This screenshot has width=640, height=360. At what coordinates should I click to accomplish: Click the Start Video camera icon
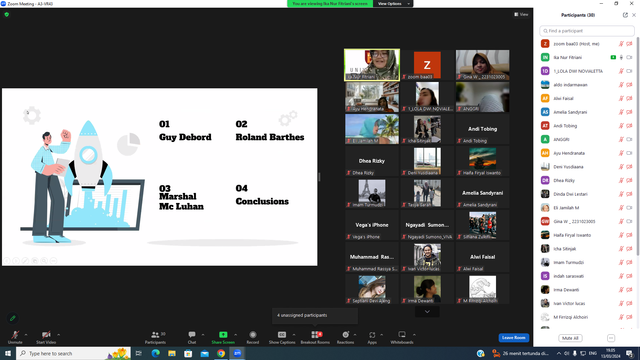46,335
